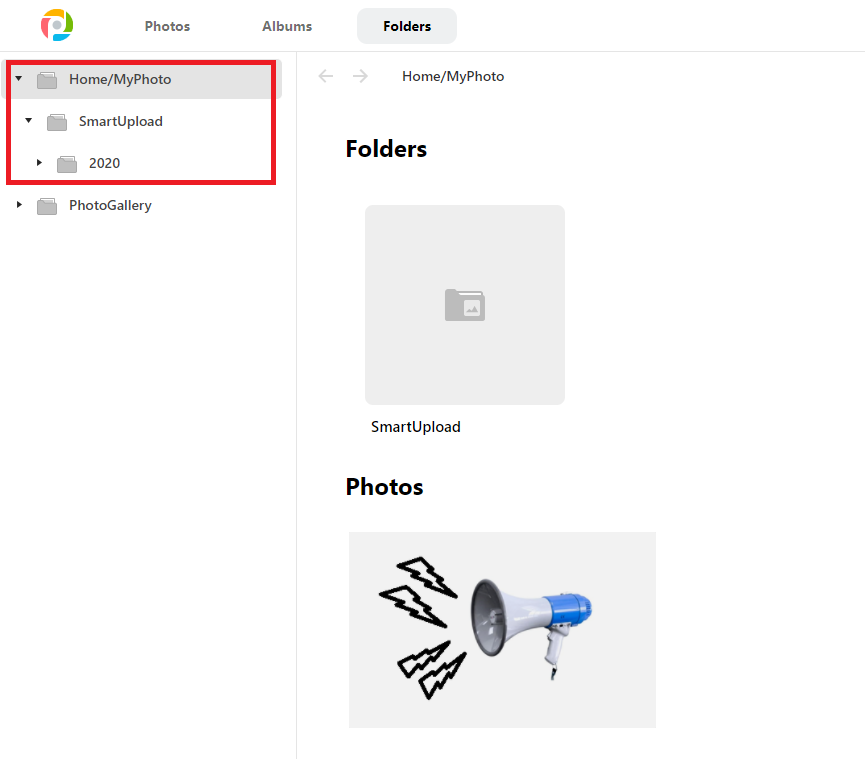This screenshot has width=865, height=759.
Task: Open the megaphone photo thumbnail
Action: [502, 629]
